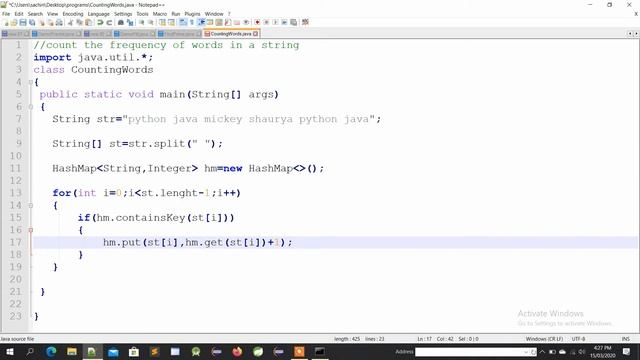This screenshot has height=360, width=640.
Task: Open the Tools menu
Action: (142, 14)
